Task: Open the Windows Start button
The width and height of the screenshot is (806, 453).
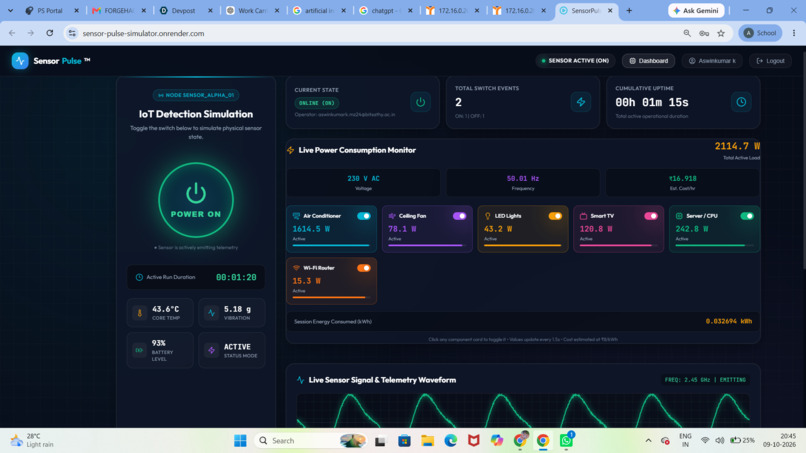Action: [240, 441]
